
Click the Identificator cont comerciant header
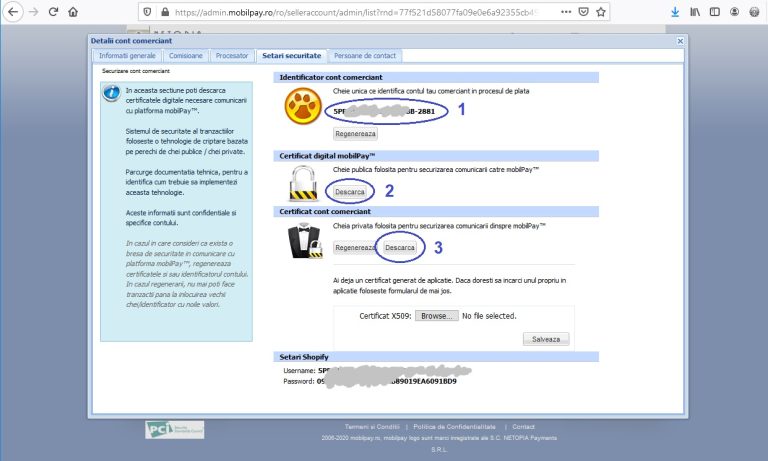(x=436, y=77)
